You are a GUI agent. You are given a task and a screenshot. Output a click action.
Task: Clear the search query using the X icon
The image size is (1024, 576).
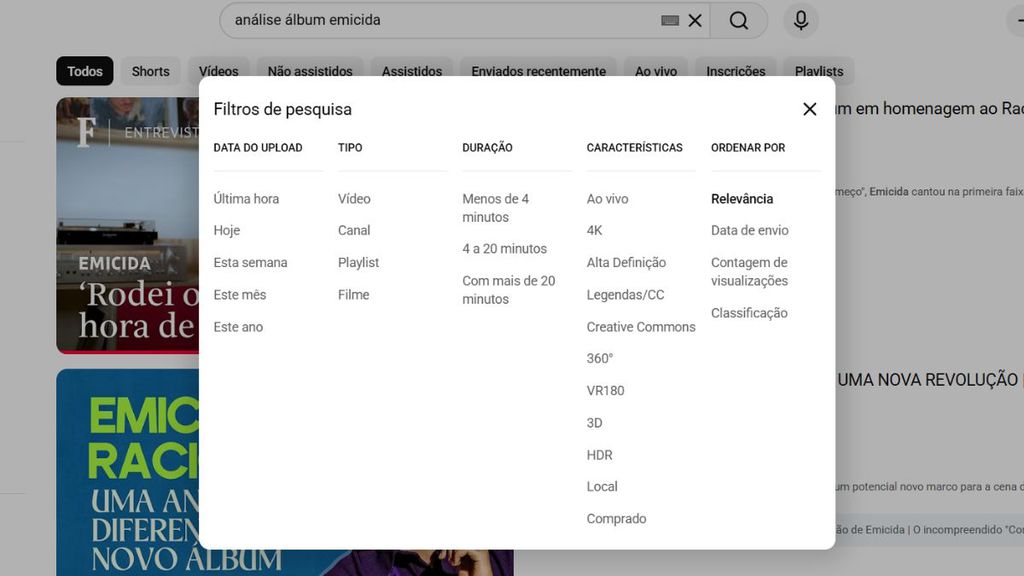point(695,19)
